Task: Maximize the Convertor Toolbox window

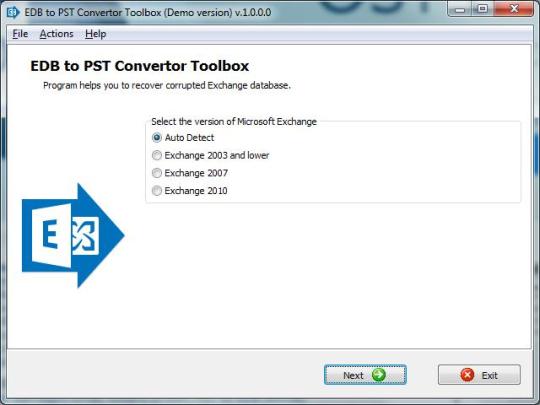Action: 483,9
